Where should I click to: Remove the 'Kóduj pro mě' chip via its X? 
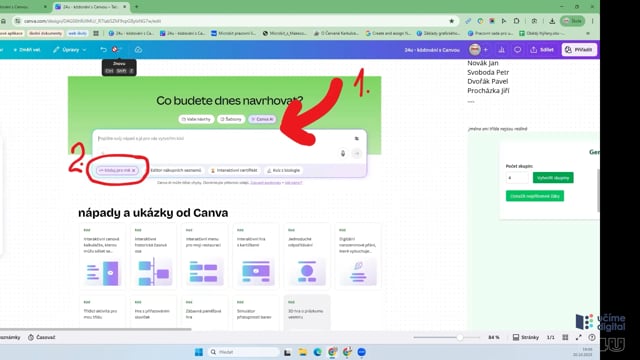[x=133, y=170]
